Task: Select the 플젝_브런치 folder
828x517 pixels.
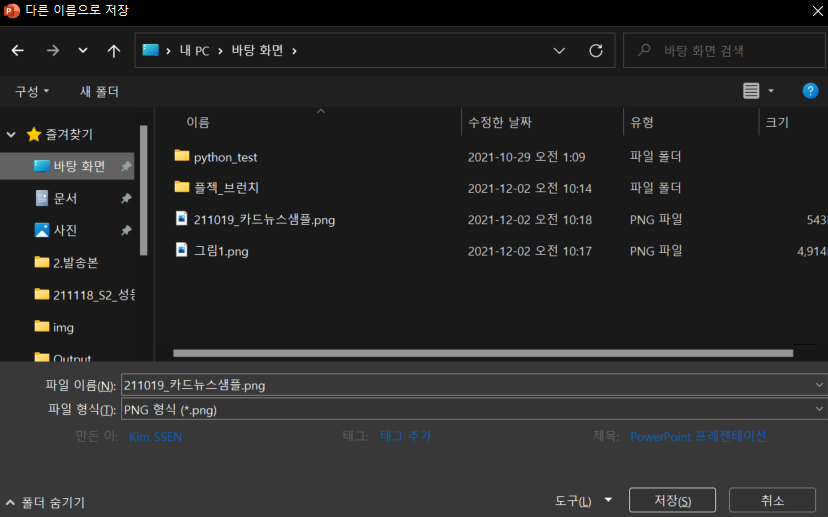Action: (x=226, y=188)
